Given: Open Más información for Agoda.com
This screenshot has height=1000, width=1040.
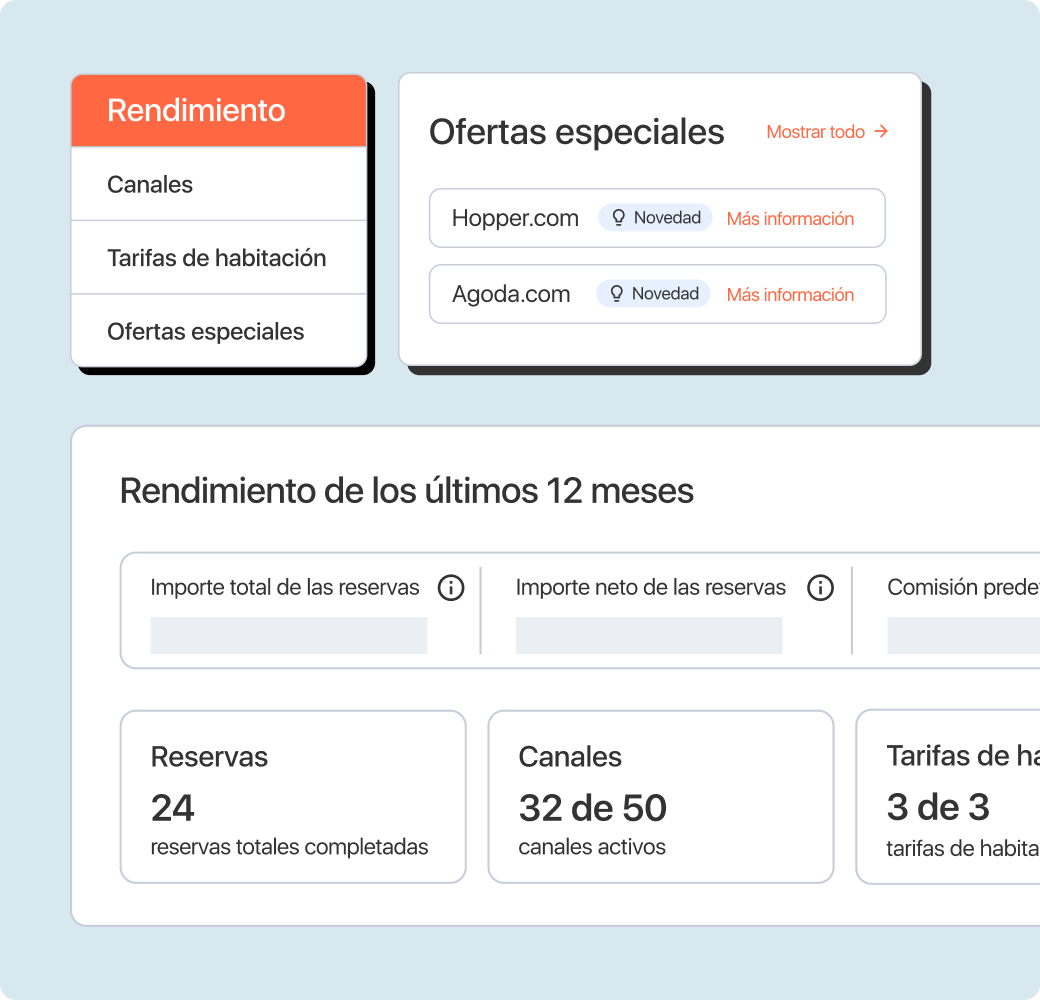Looking at the screenshot, I should 790,295.
